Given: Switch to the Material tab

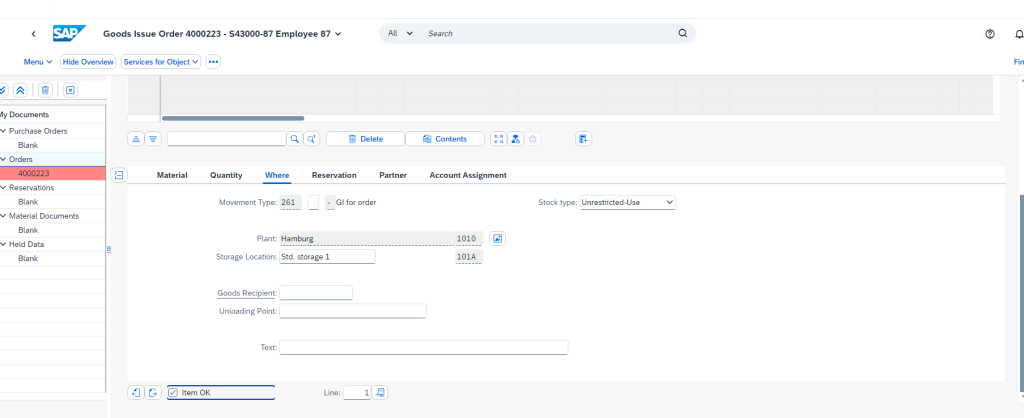Looking at the screenshot, I should 172,175.
